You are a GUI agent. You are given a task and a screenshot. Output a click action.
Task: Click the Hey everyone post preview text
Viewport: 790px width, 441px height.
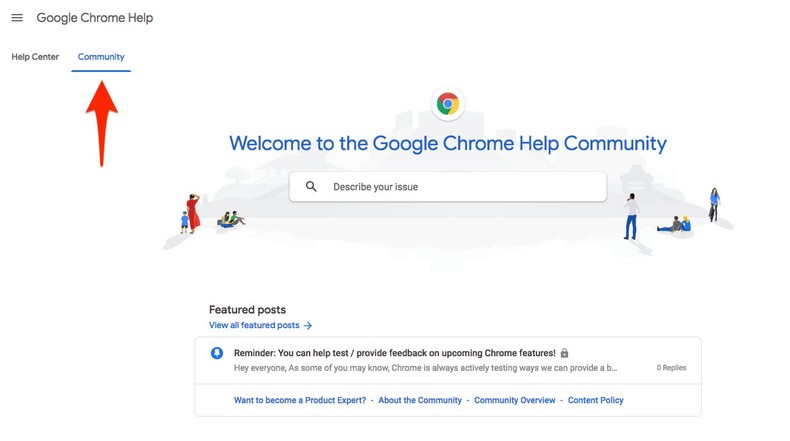(x=426, y=368)
